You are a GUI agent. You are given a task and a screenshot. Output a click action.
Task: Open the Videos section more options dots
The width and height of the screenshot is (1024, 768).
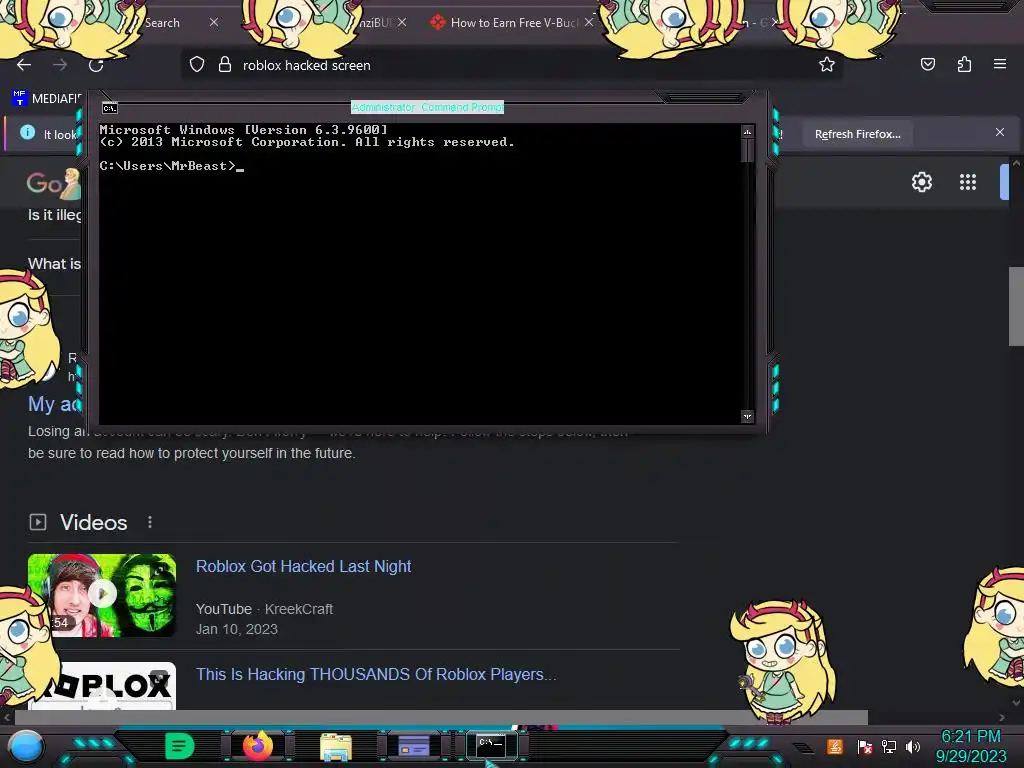pos(150,522)
